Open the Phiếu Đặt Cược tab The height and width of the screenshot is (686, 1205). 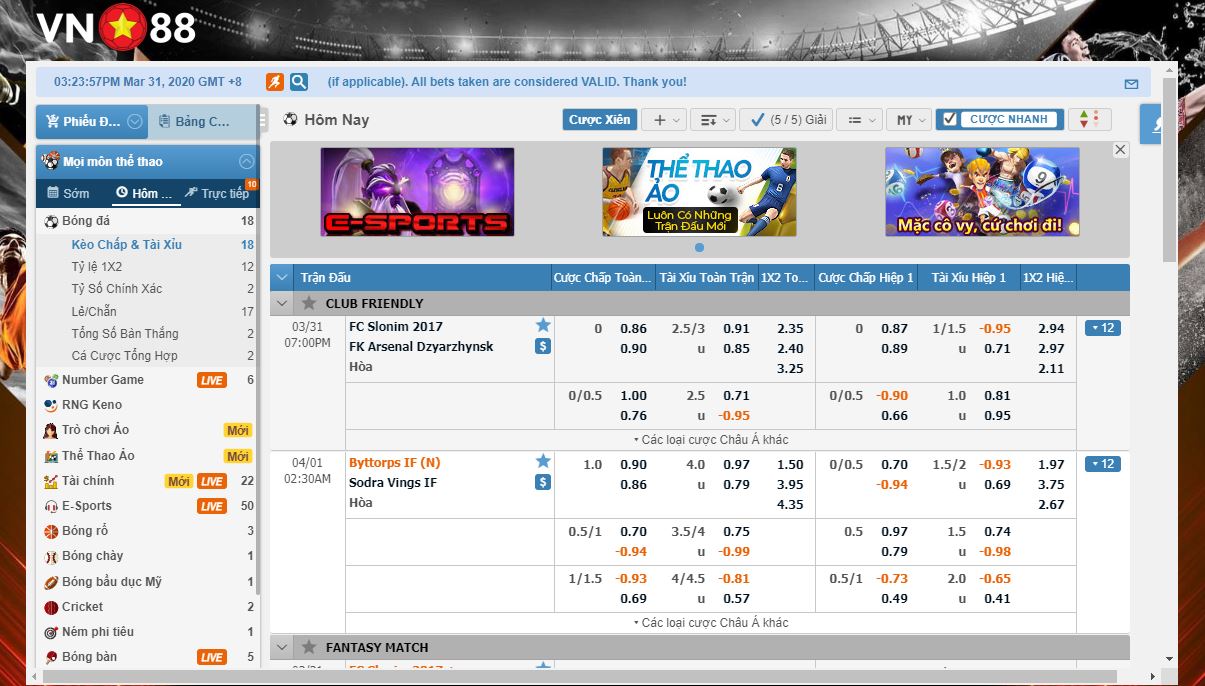(91, 122)
